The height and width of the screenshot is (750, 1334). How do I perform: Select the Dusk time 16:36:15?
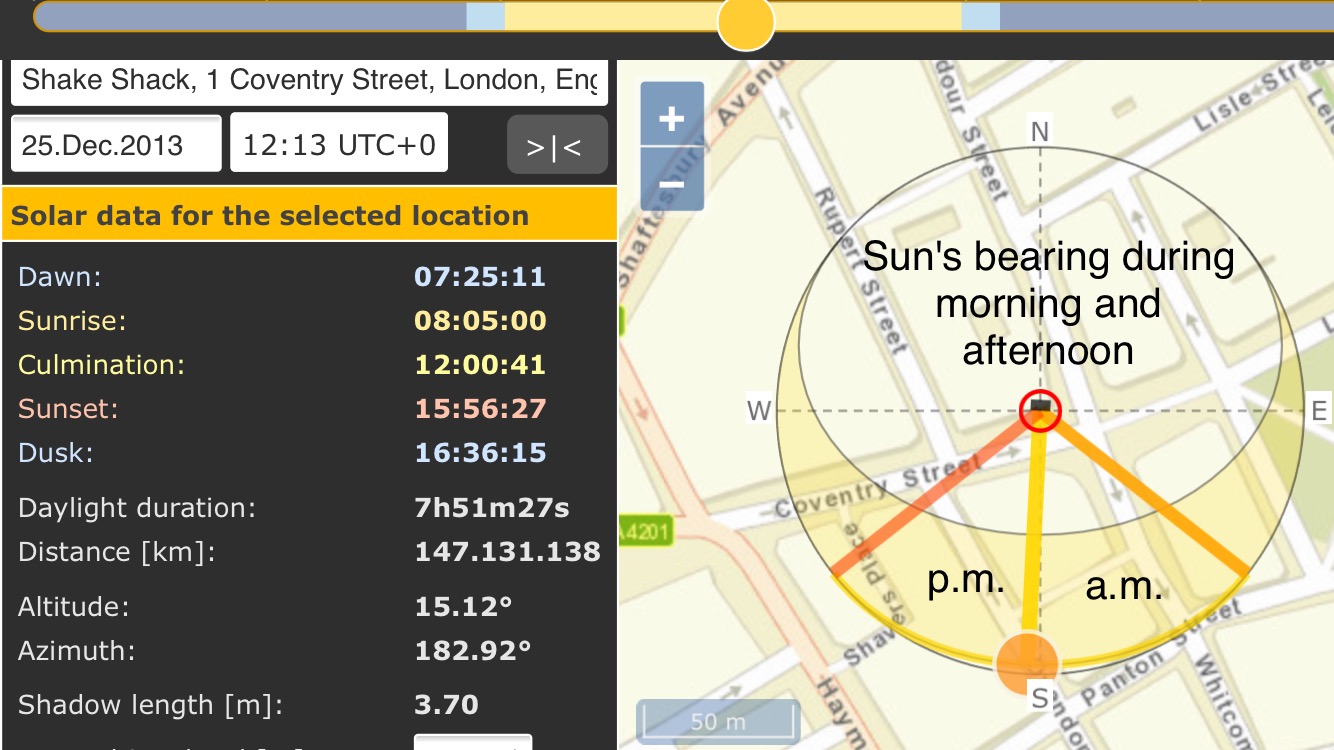(480, 453)
